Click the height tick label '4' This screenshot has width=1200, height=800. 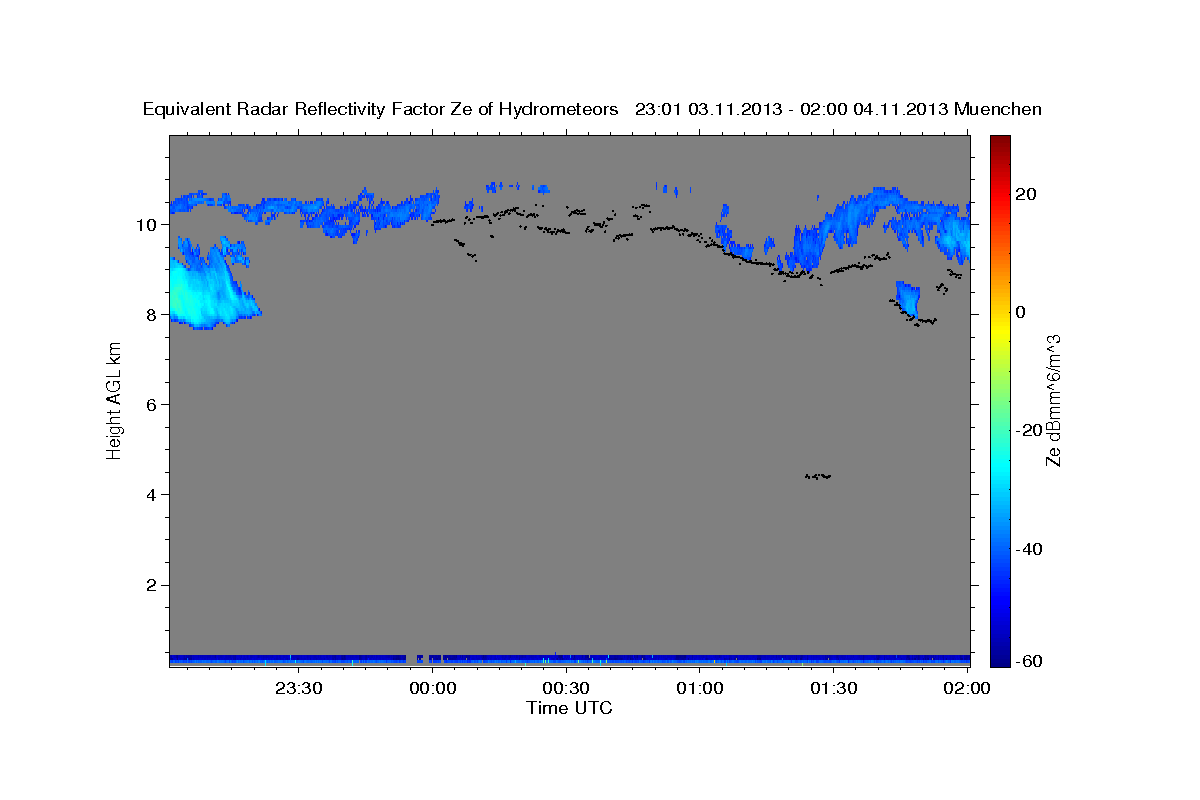150,495
